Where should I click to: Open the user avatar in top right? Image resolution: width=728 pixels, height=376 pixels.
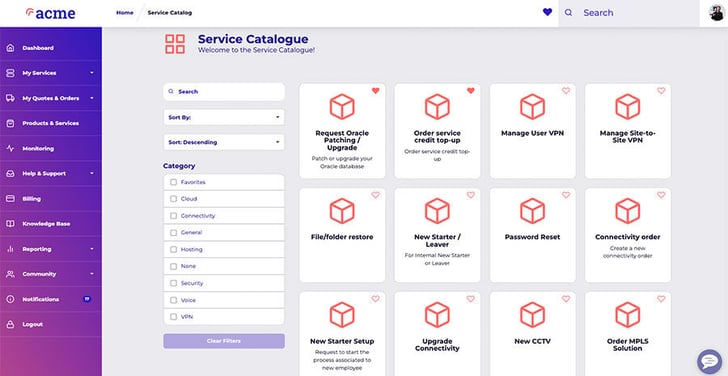tap(716, 13)
